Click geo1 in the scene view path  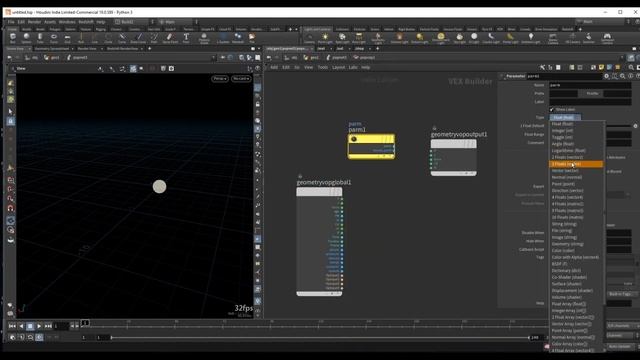[x=52, y=58]
